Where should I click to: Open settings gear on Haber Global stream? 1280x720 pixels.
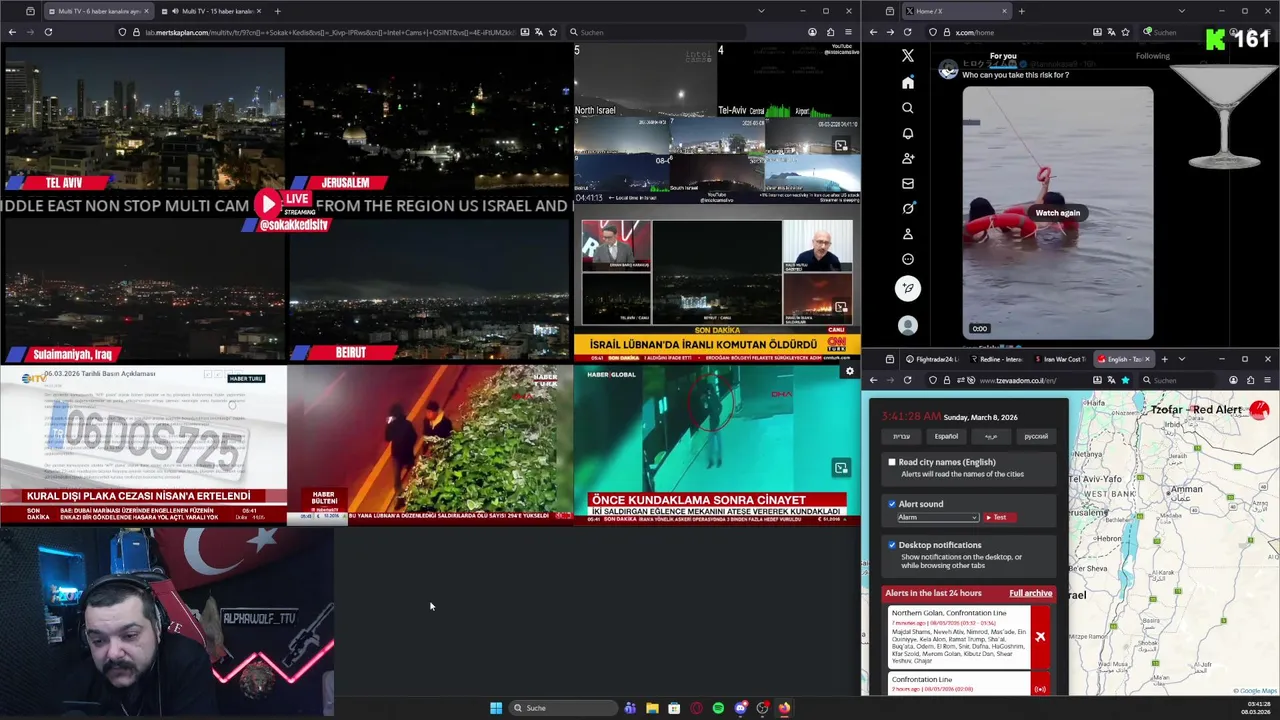pos(850,371)
